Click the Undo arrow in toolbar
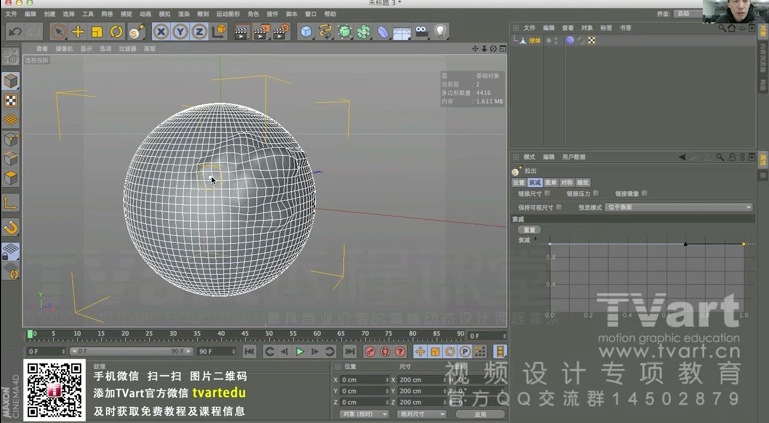Screen dimensions: 769x423 [x=15, y=32]
